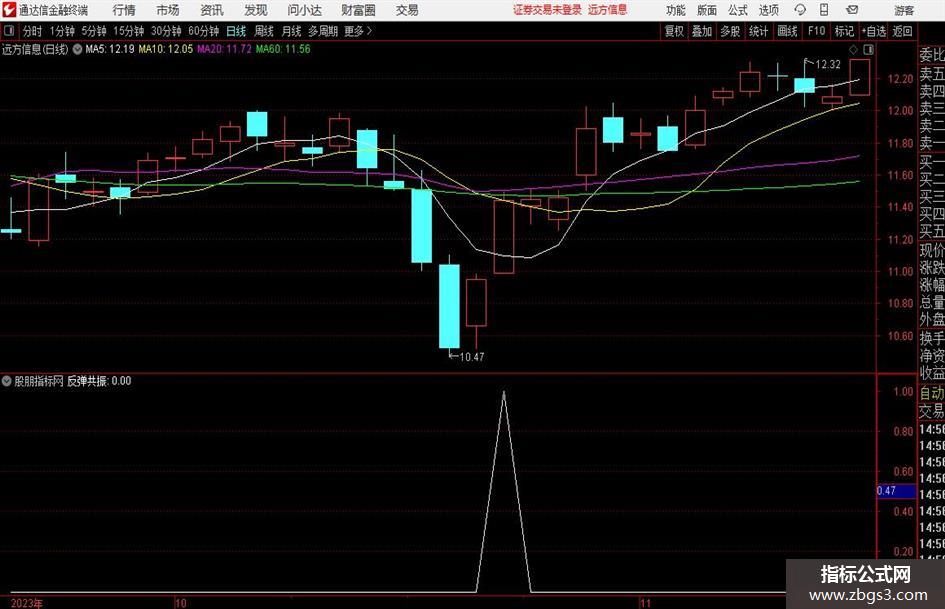Toggle the right side panel icon near price axis
This screenshot has height=609, width=945.
click(868, 49)
